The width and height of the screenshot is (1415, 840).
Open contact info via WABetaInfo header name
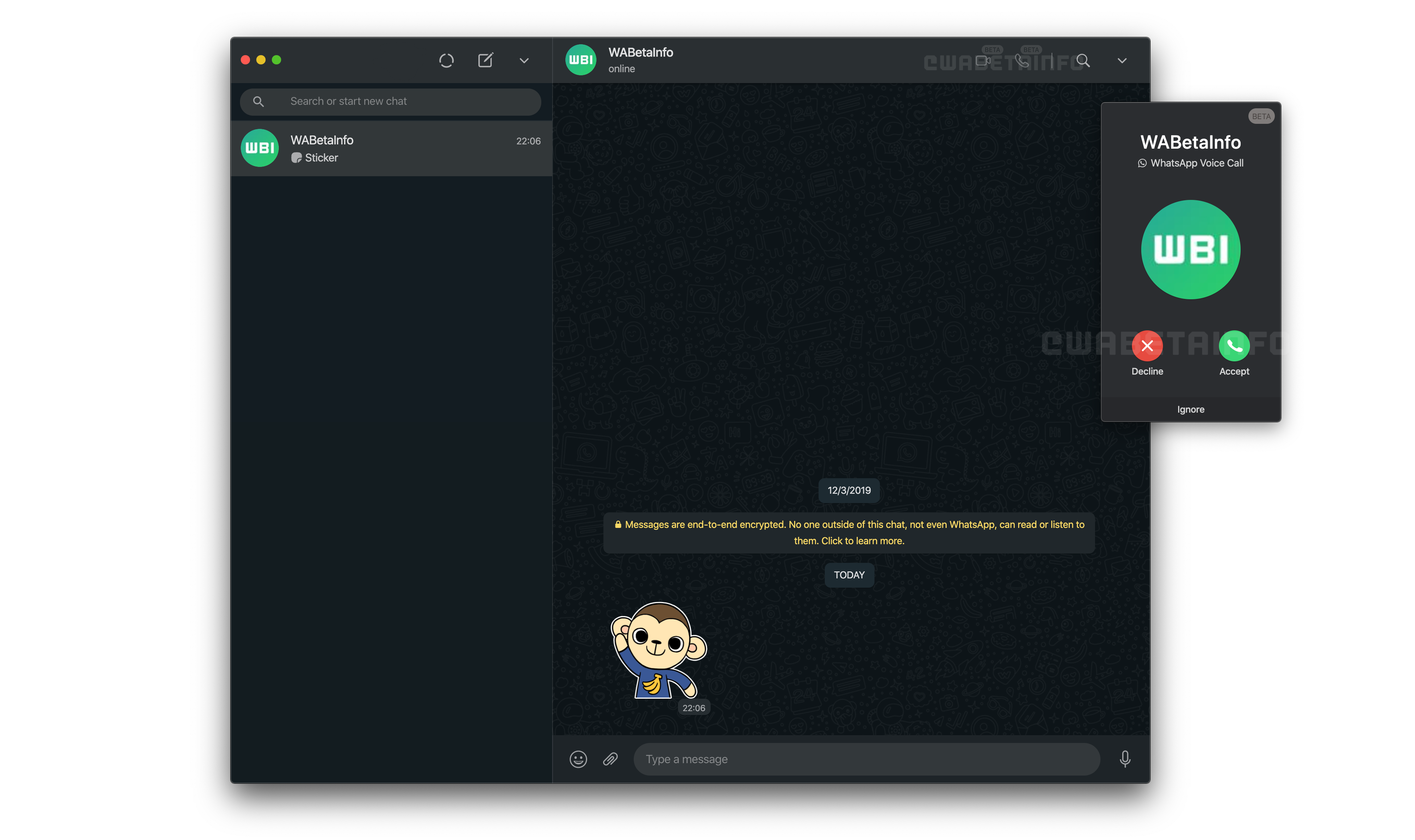[x=640, y=52]
